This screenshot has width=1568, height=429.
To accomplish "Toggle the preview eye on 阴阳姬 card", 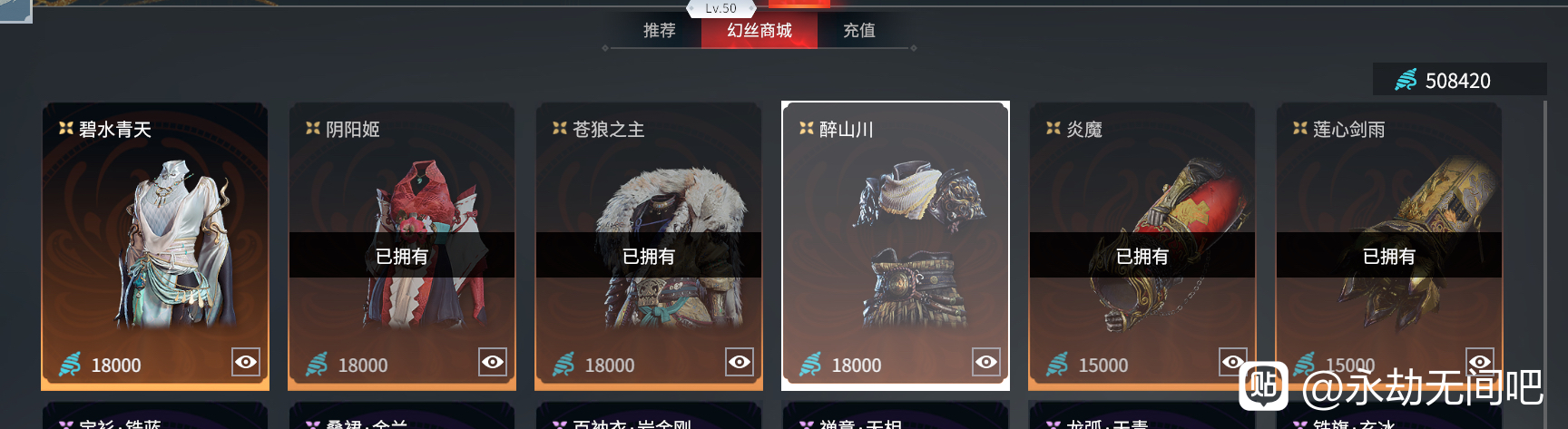I will click(493, 362).
